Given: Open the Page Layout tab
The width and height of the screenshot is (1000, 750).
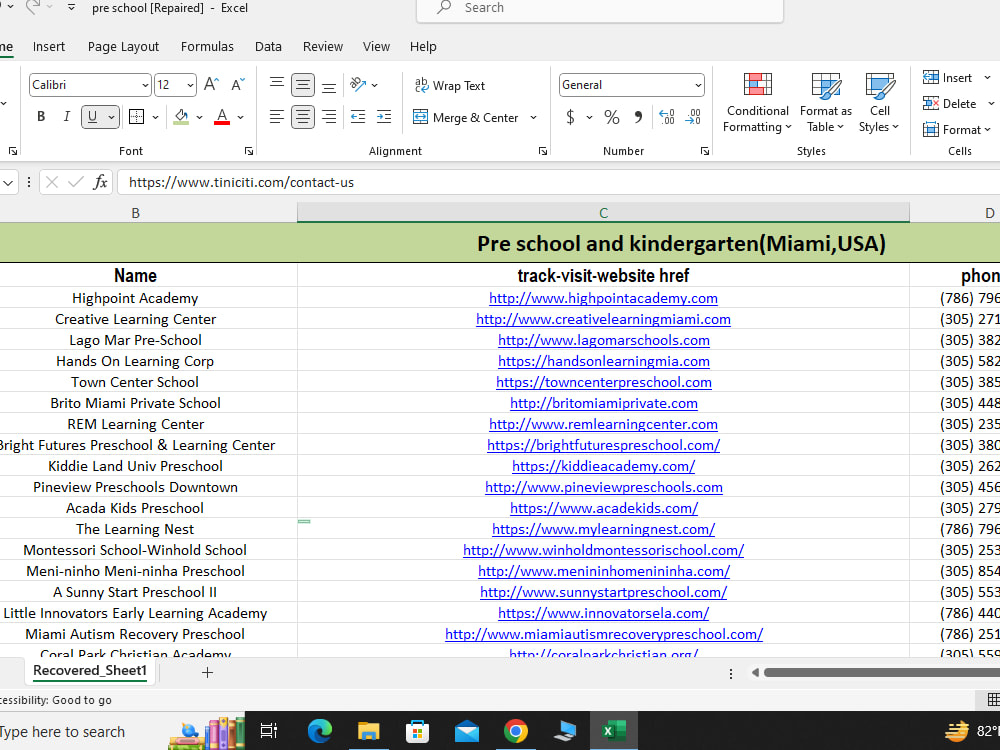Looking at the screenshot, I should [x=123, y=47].
